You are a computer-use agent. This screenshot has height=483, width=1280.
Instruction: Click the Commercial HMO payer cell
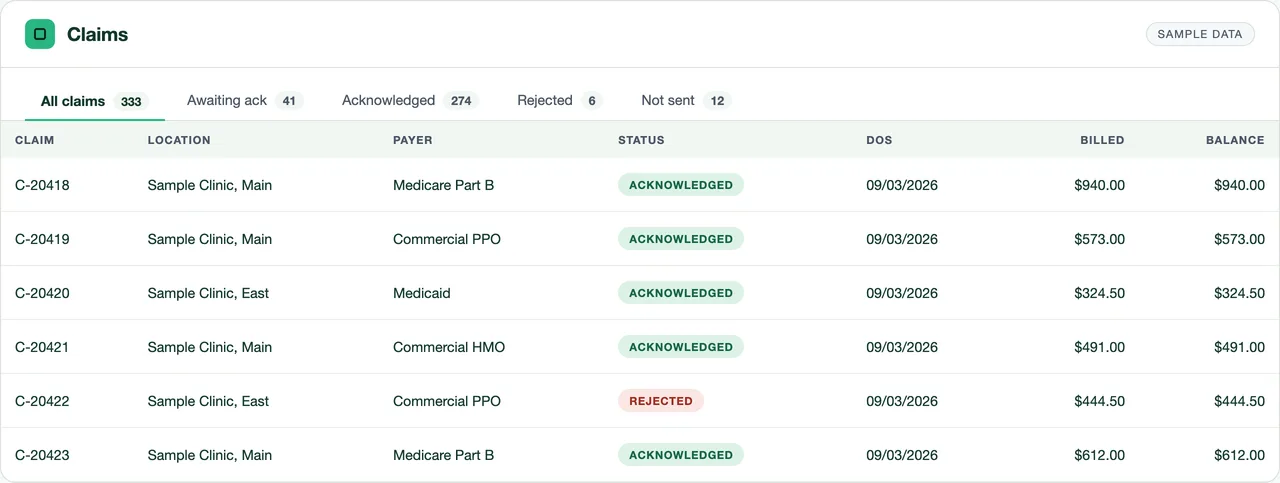(449, 347)
